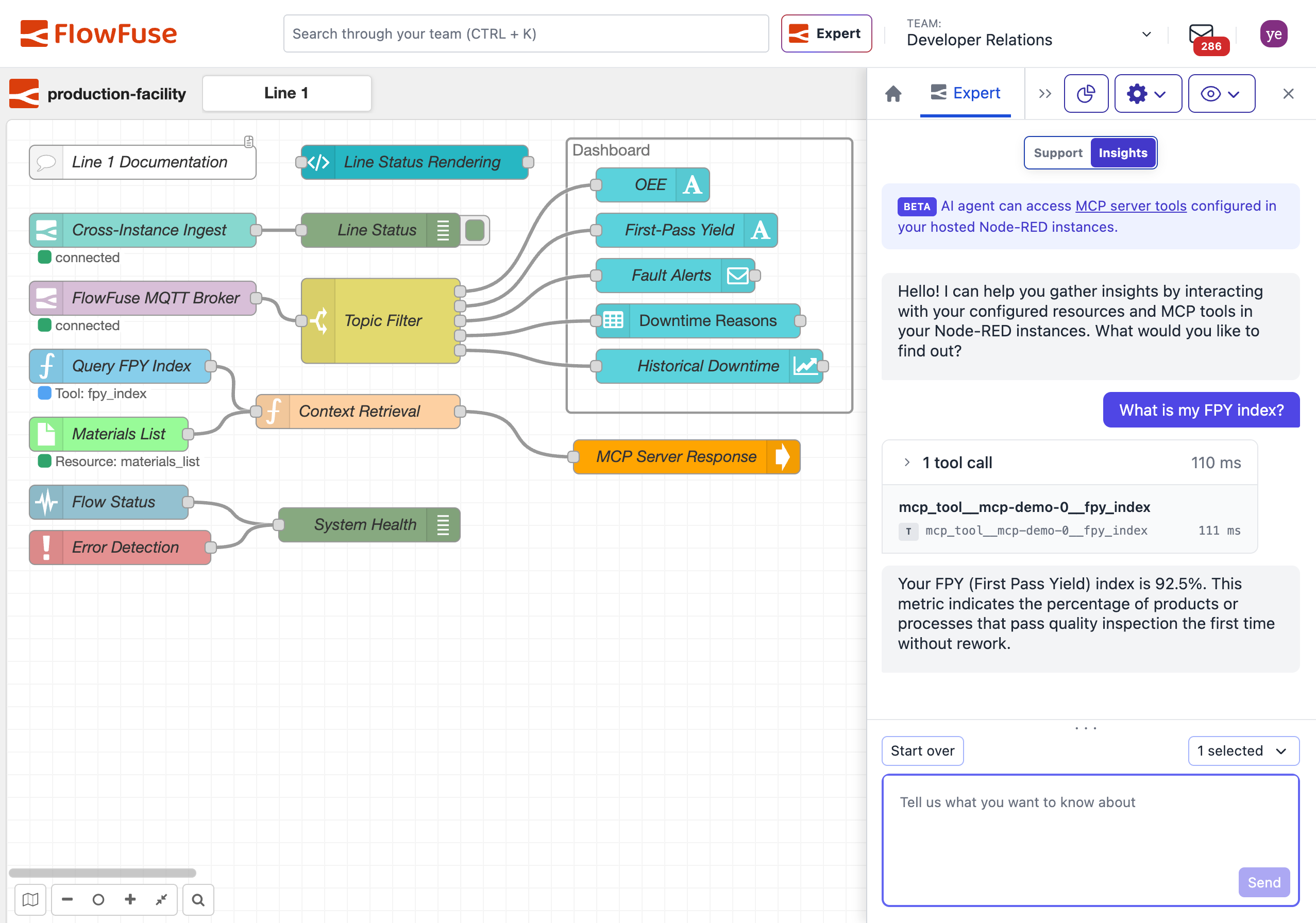Select the First-Pass Yield dashboard node
This screenshot has height=923, width=1316.
(687, 230)
